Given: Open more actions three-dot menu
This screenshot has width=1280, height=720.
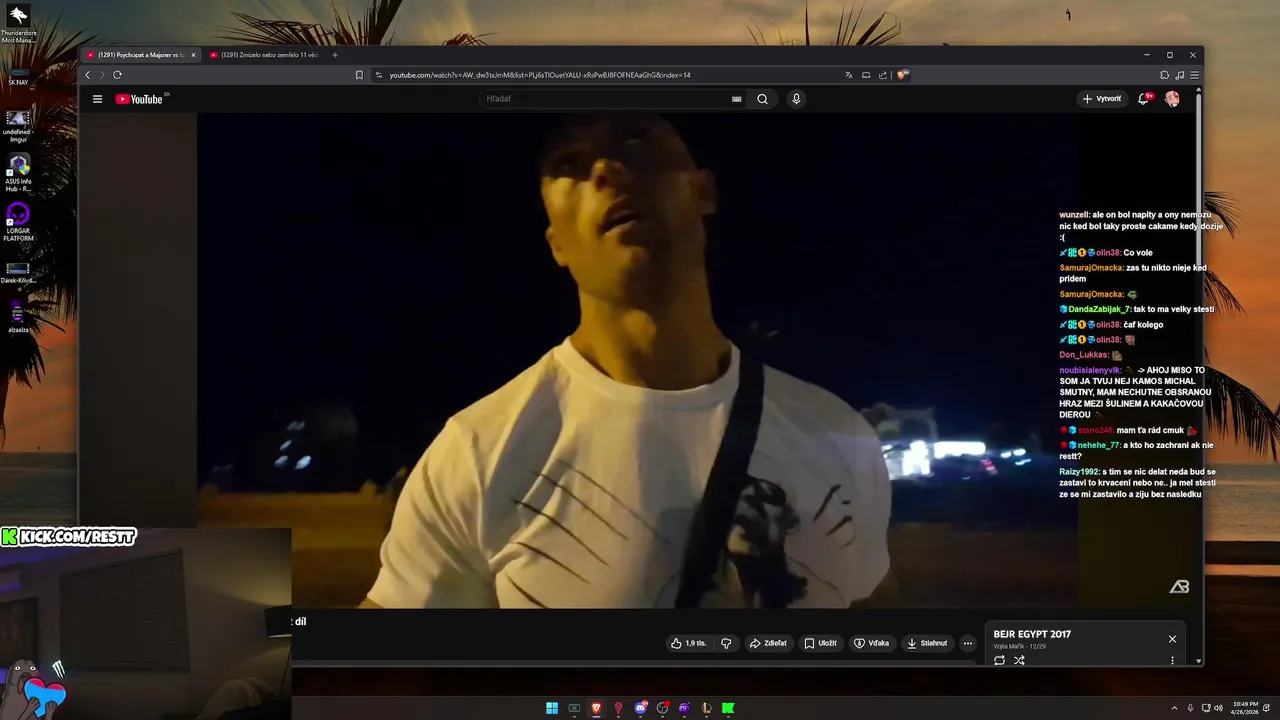Looking at the screenshot, I should tap(968, 643).
